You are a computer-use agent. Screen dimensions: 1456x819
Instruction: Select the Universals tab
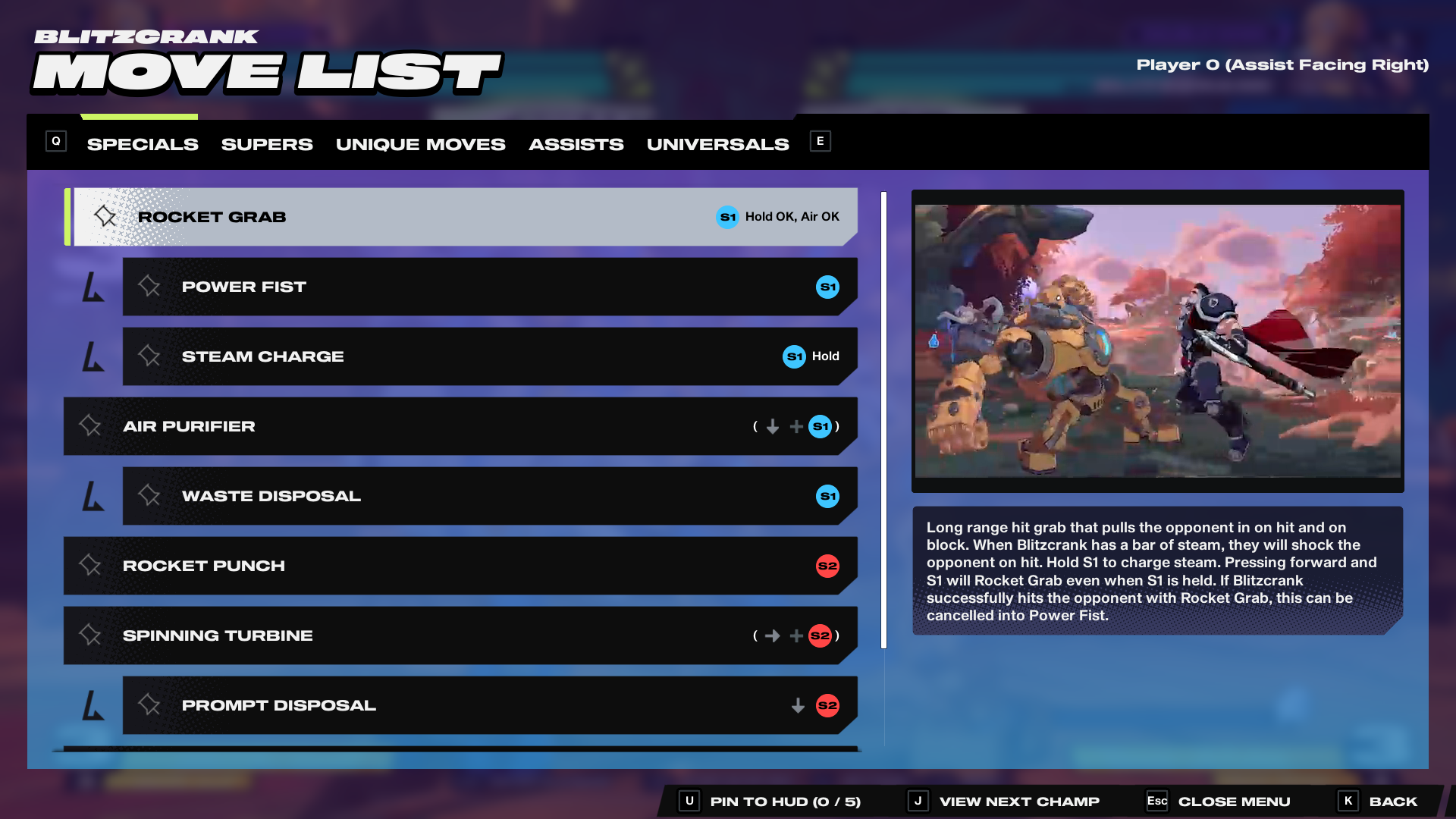pyautogui.click(x=717, y=144)
